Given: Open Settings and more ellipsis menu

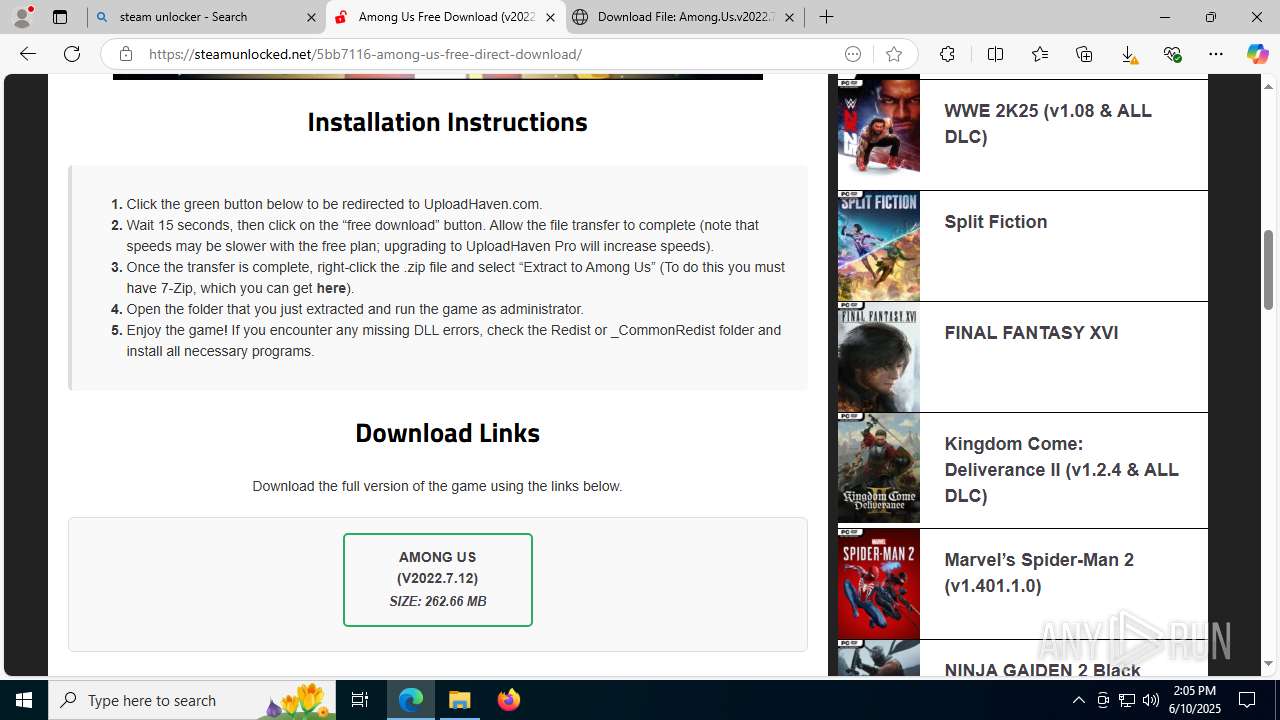Looking at the screenshot, I should pyautogui.click(x=1216, y=54).
